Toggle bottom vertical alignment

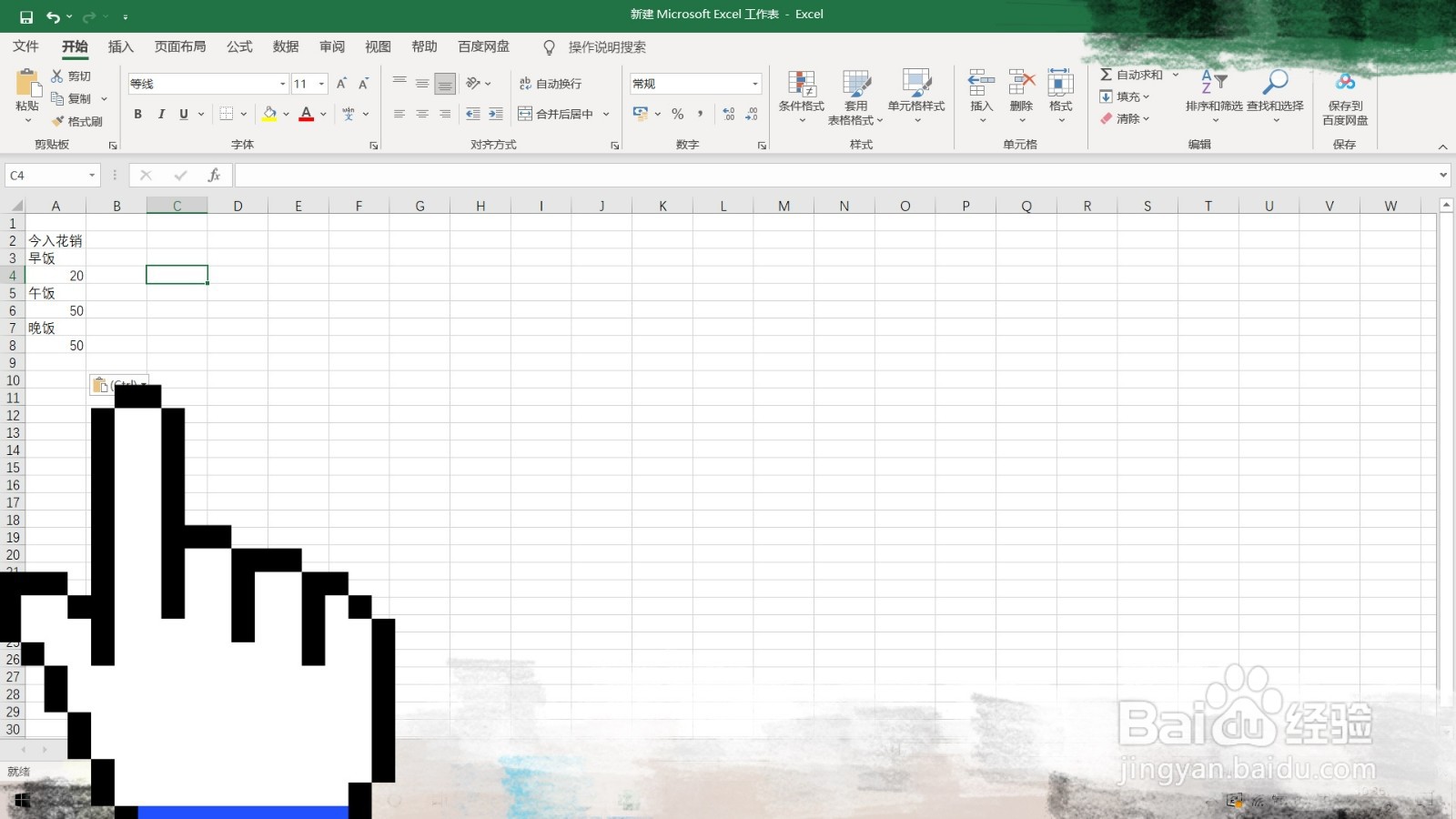tap(445, 84)
